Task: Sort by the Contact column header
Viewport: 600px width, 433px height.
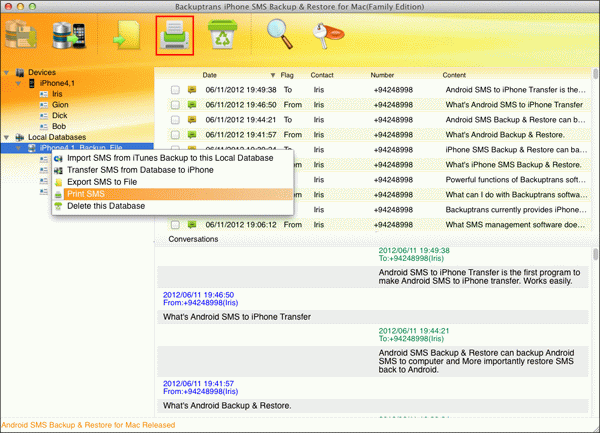Action: (x=322, y=75)
